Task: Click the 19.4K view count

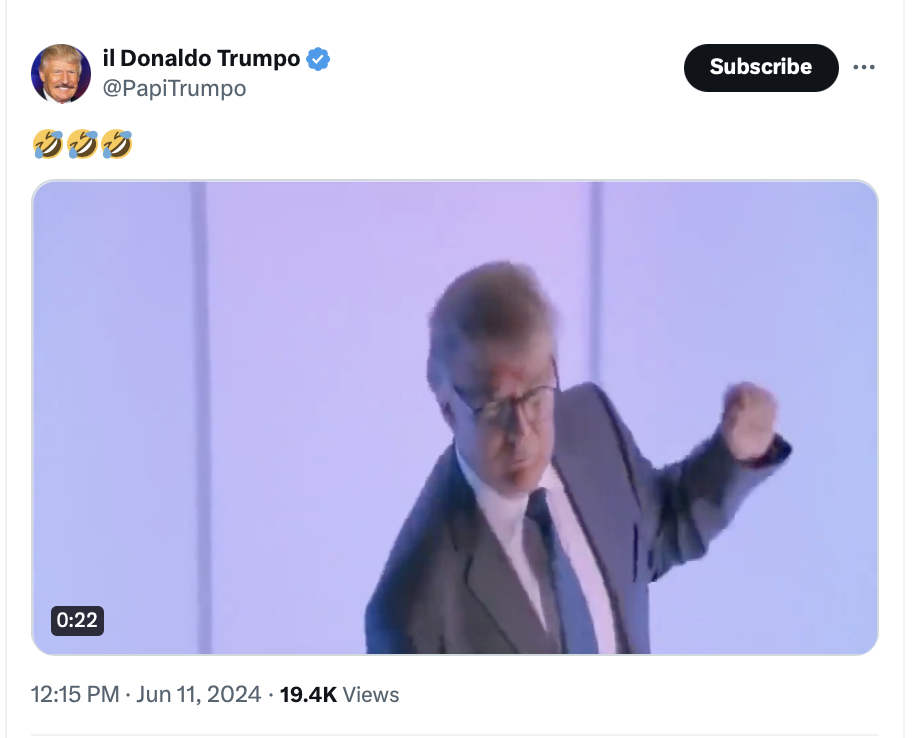Action: 308,694
